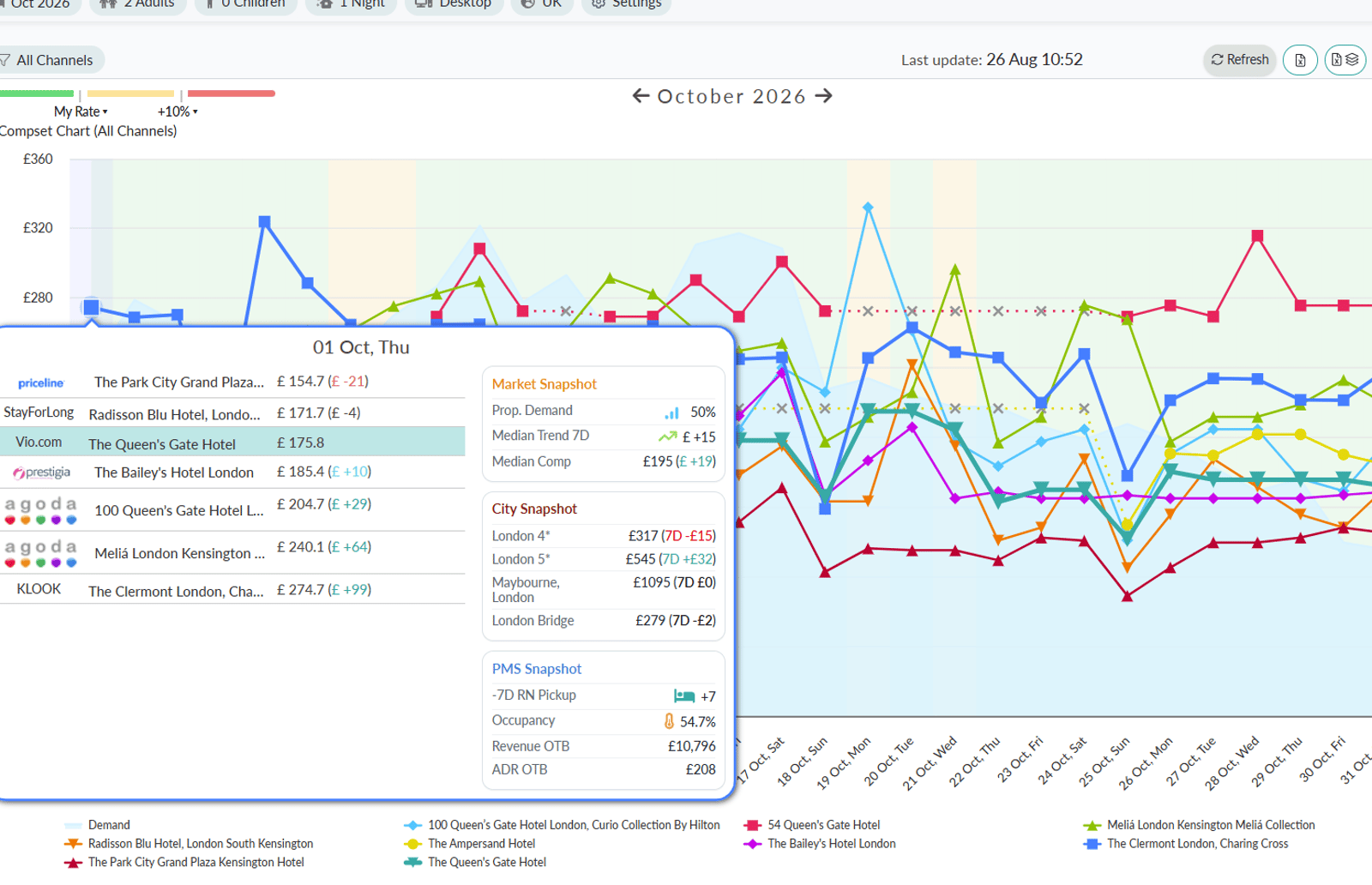Click agoda logo in 100 Queen's Gate row
Screen dimensions: 1372x885
[40, 510]
